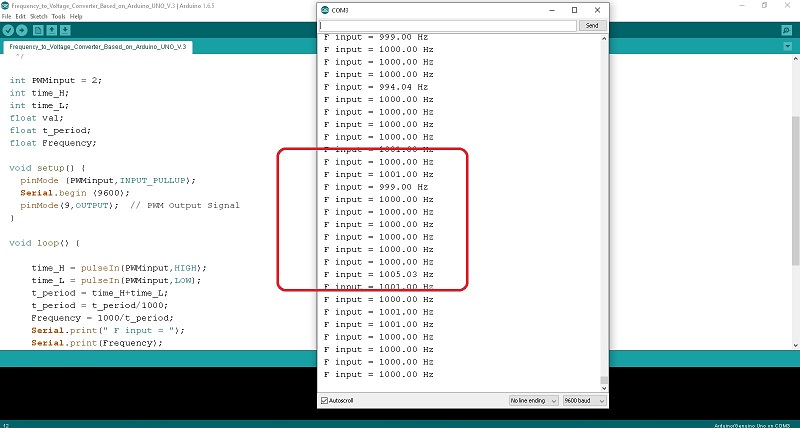Open the Tools menu
This screenshot has height=428, width=800.
click(59, 16)
